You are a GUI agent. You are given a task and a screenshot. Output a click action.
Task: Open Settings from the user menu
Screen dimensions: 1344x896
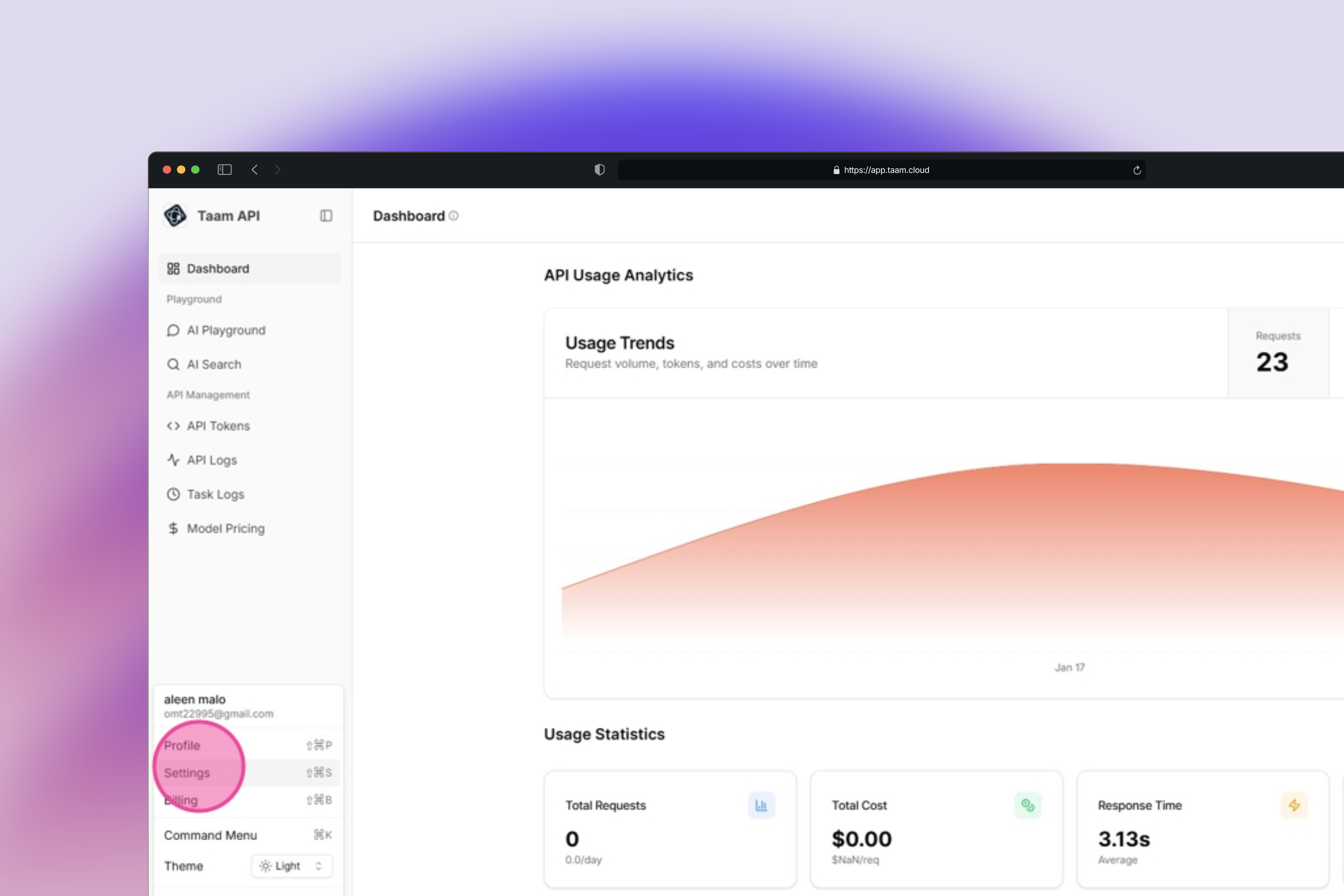(x=187, y=773)
